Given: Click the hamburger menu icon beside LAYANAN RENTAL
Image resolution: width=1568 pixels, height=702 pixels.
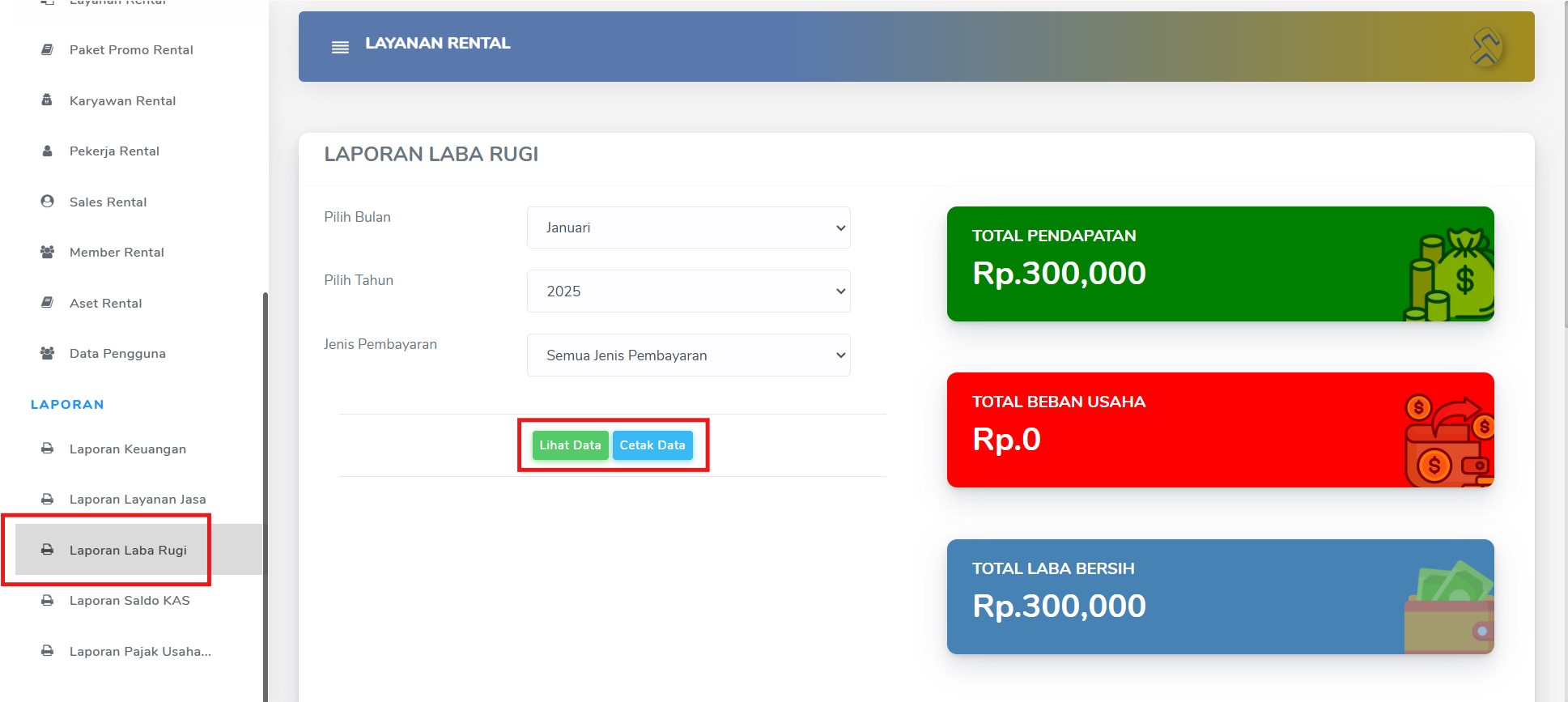Looking at the screenshot, I should tap(340, 47).
